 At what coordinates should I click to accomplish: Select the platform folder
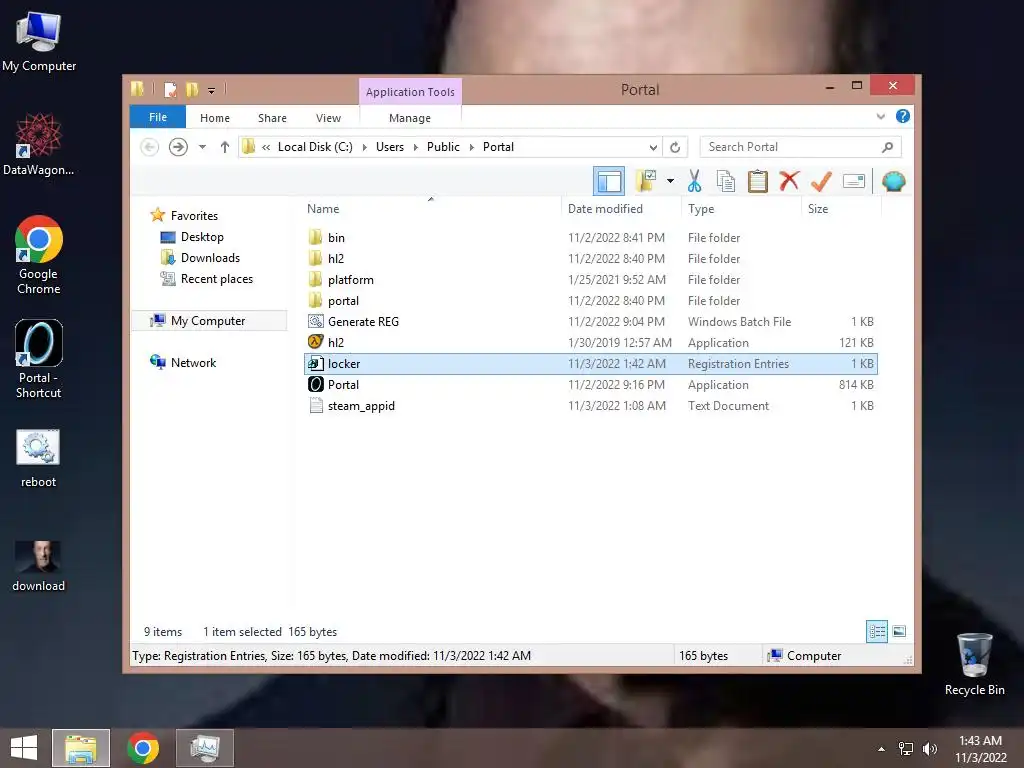590,280
